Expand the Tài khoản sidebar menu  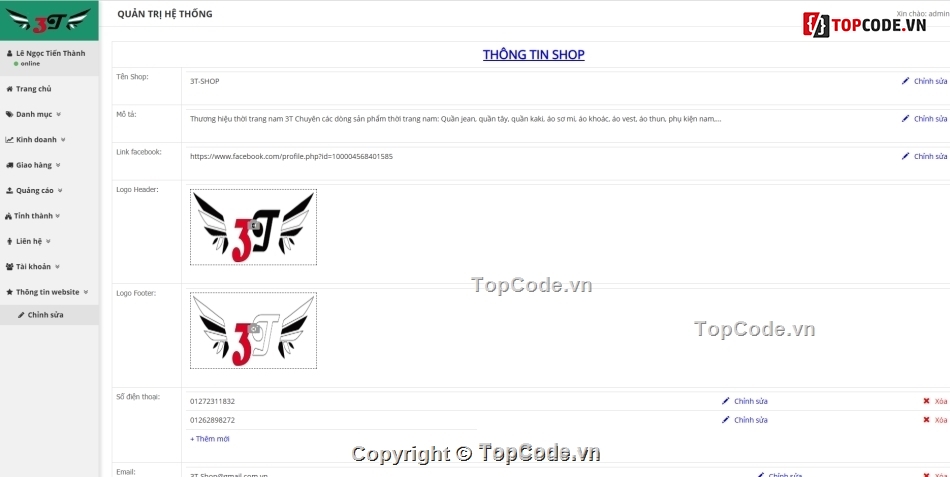pos(33,267)
